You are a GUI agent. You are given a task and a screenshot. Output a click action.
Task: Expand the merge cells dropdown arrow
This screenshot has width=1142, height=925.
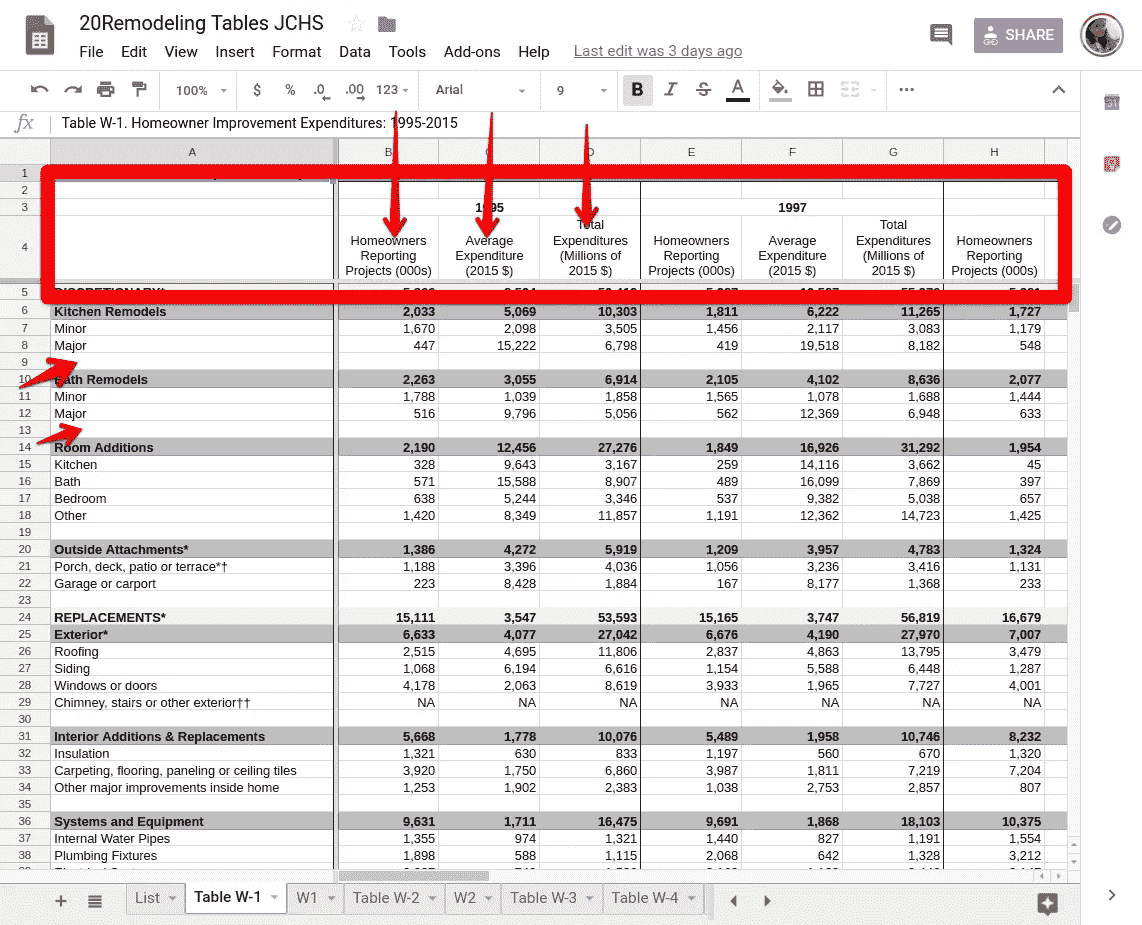point(873,90)
